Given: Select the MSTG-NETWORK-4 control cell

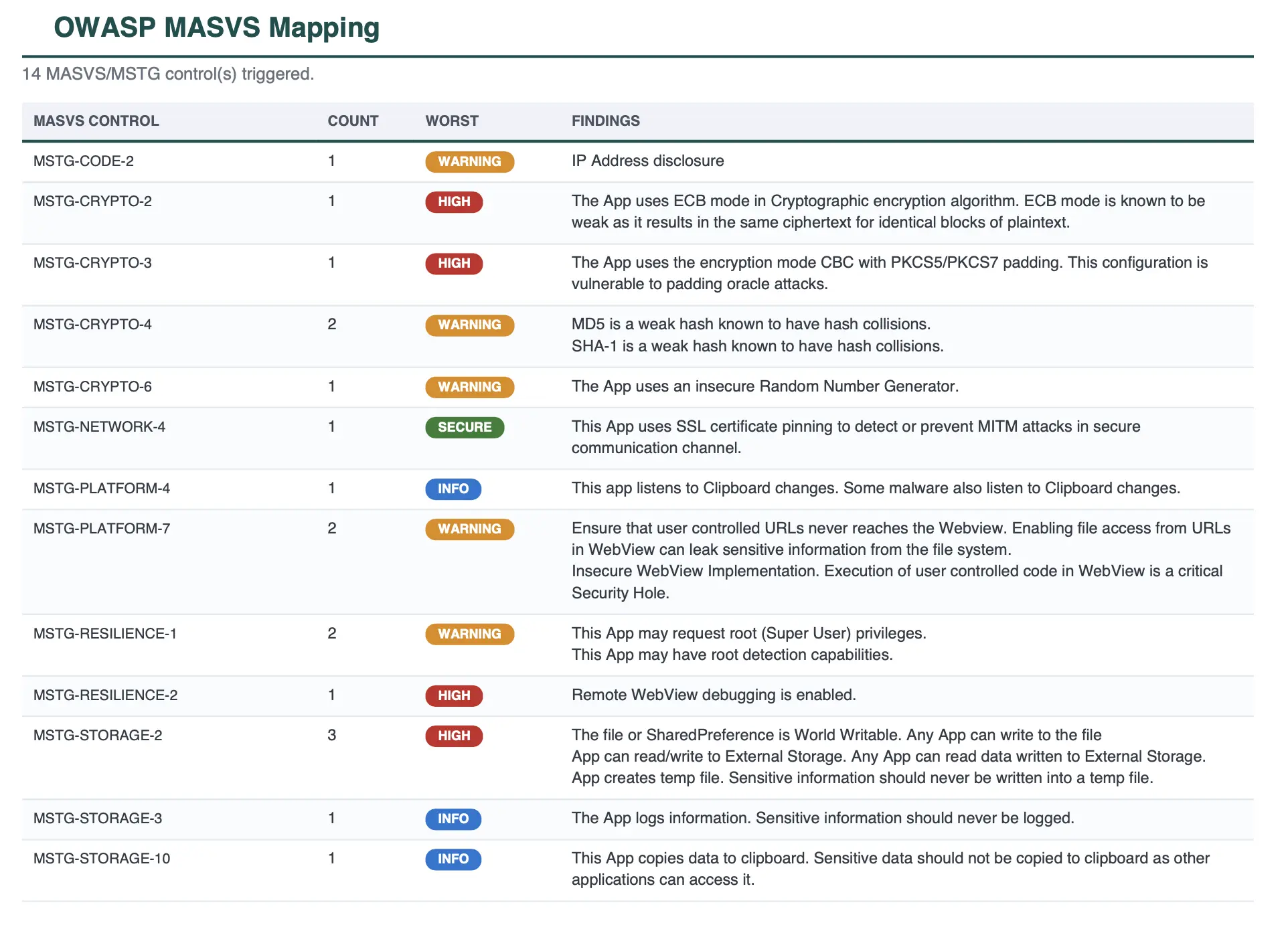Looking at the screenshot, I should 99,427.
